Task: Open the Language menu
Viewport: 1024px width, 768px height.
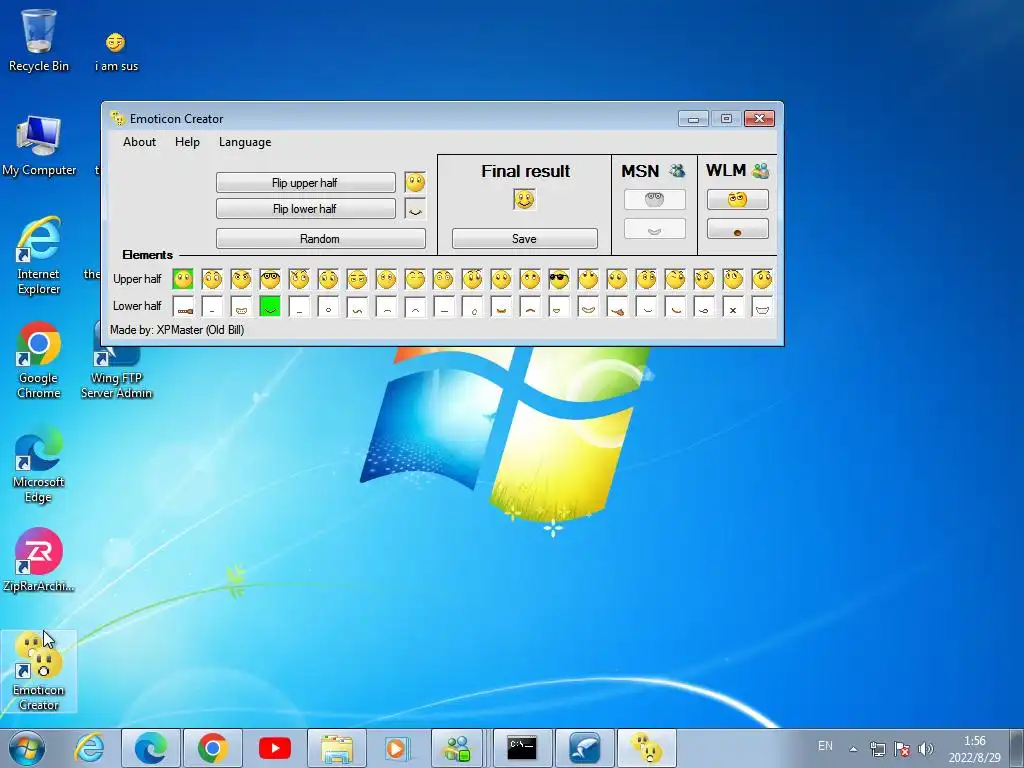Action: (x=245, y=142)
